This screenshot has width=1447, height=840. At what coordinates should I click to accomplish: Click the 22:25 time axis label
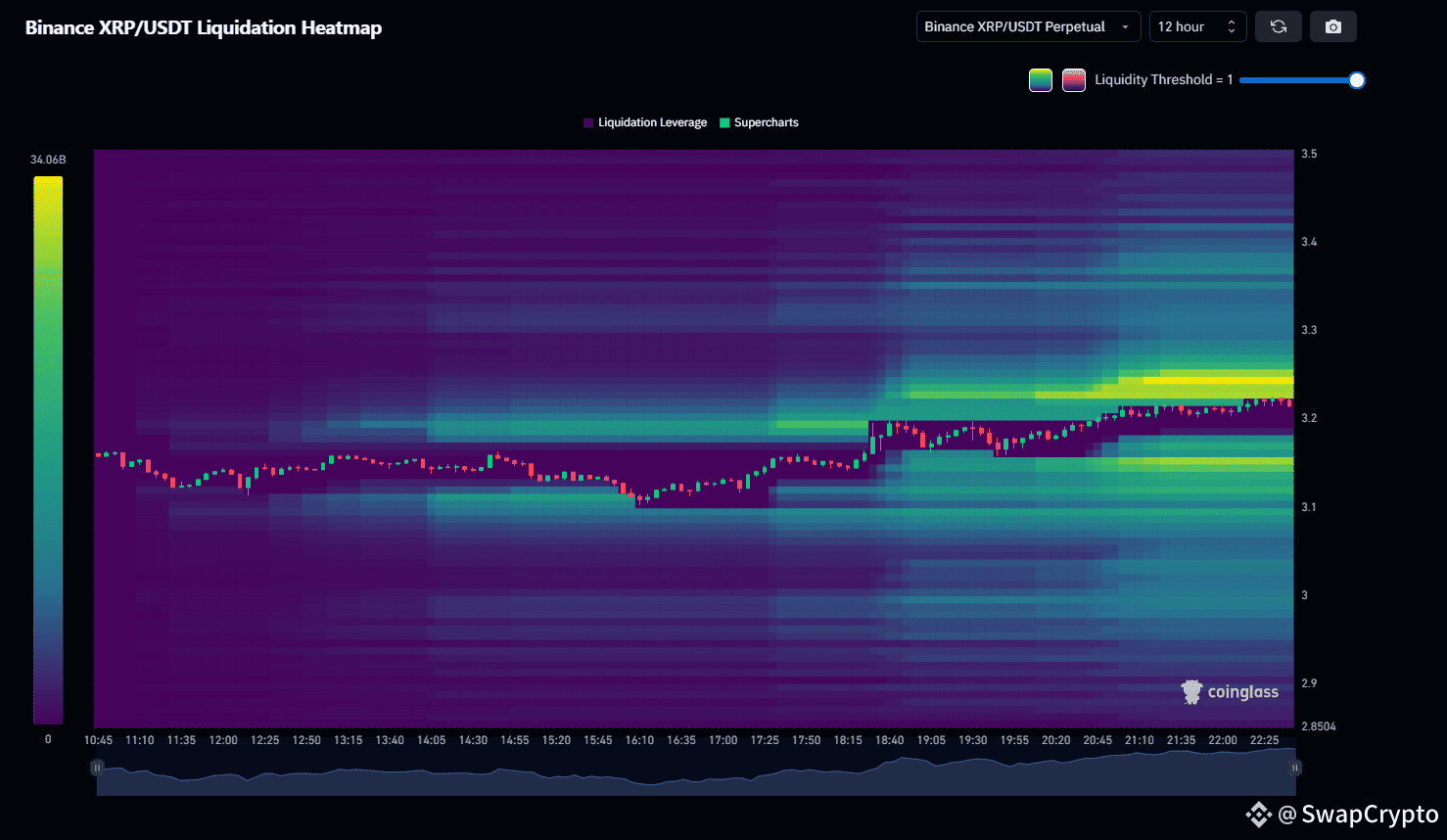[x=1264, y=740]
